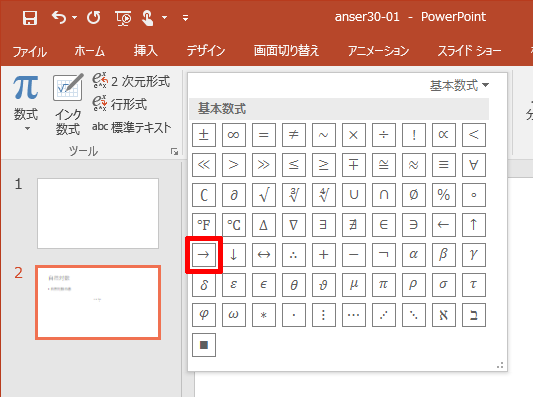Select 行形式 linear format
Screen dimensions: 533x397
coord(120,104)
